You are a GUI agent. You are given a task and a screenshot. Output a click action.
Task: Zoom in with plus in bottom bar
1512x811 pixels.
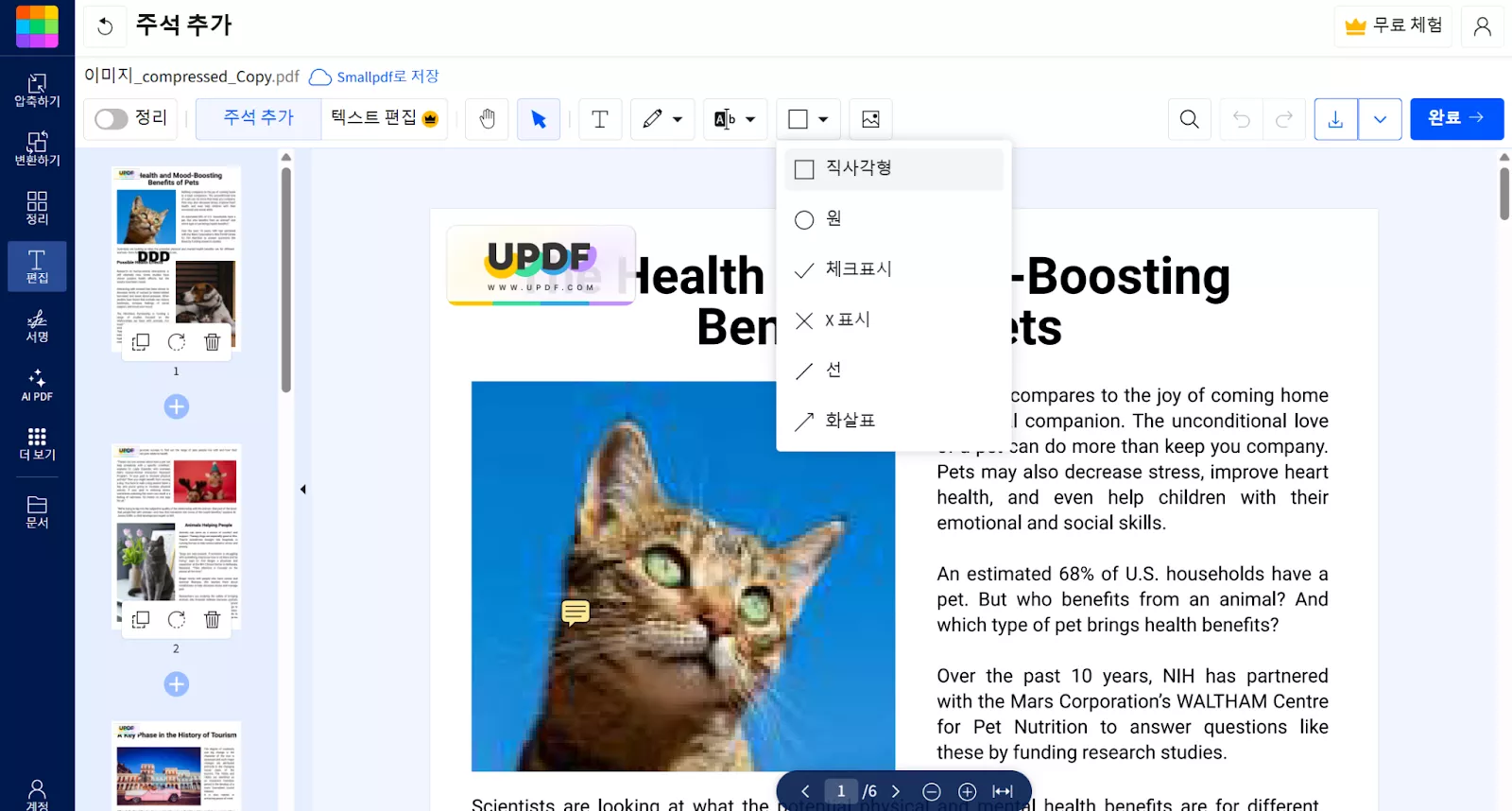967,791
